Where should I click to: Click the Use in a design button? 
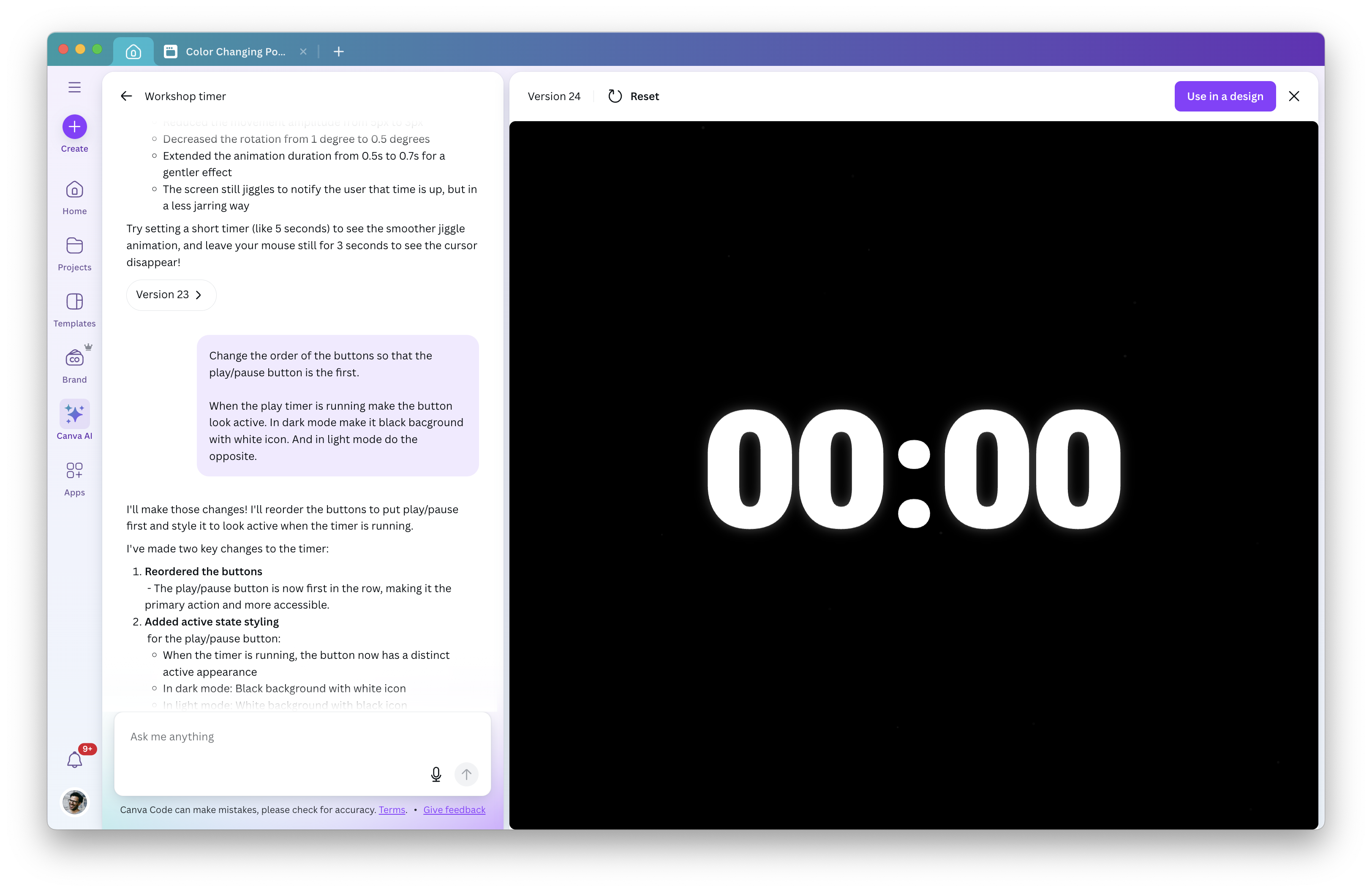[1225, 96]
